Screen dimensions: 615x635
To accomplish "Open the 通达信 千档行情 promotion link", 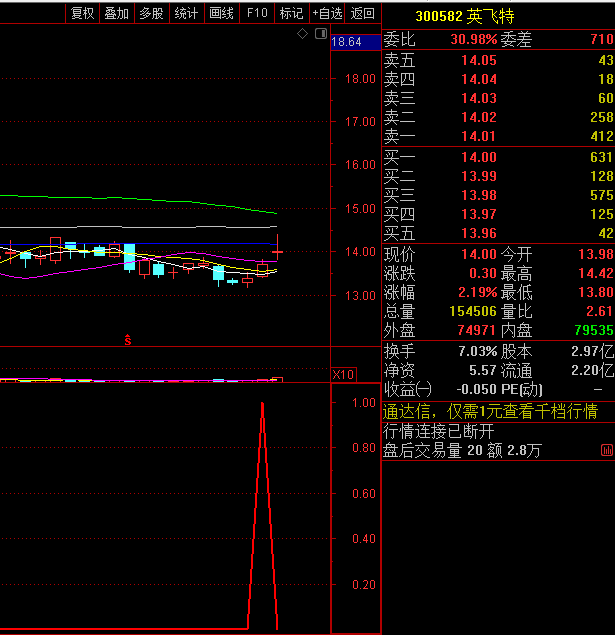I will (x=490, y=411).
